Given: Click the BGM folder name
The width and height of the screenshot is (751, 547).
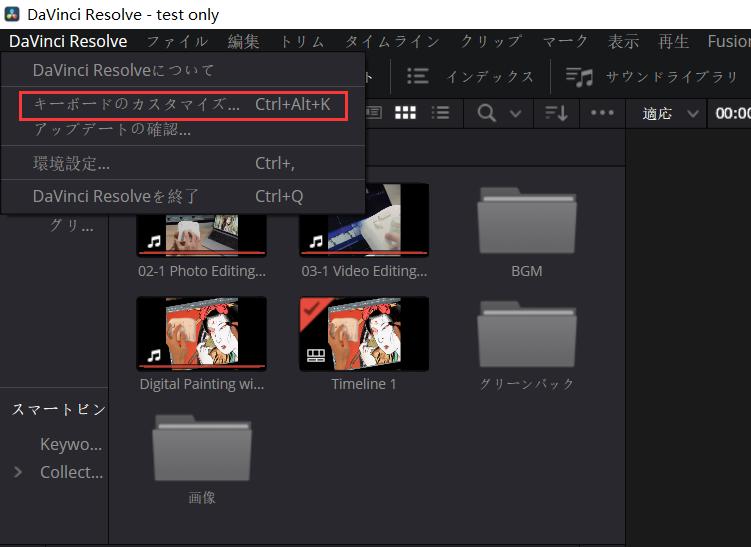Looking at the screenshot, I should 527,271.
